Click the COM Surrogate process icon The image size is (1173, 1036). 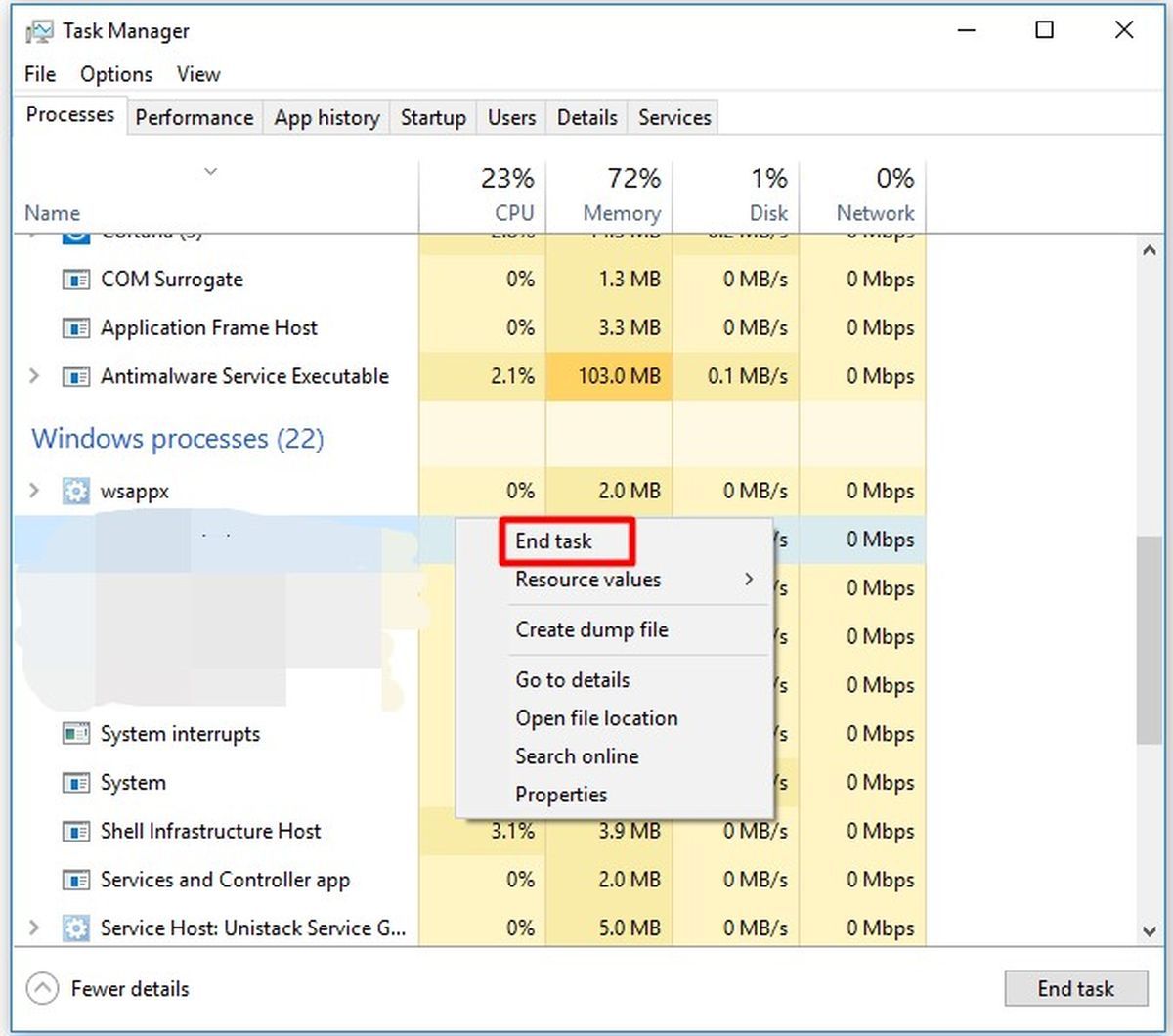tap(76, 280)
